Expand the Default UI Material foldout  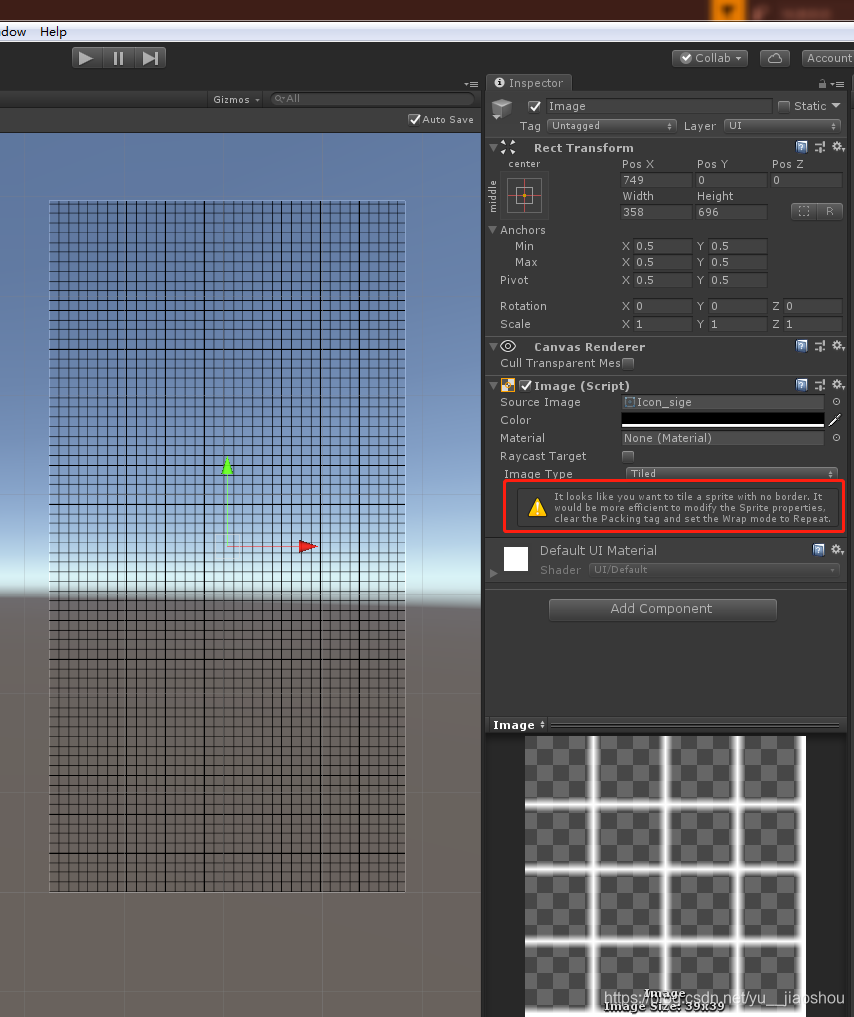click(493, 573)
